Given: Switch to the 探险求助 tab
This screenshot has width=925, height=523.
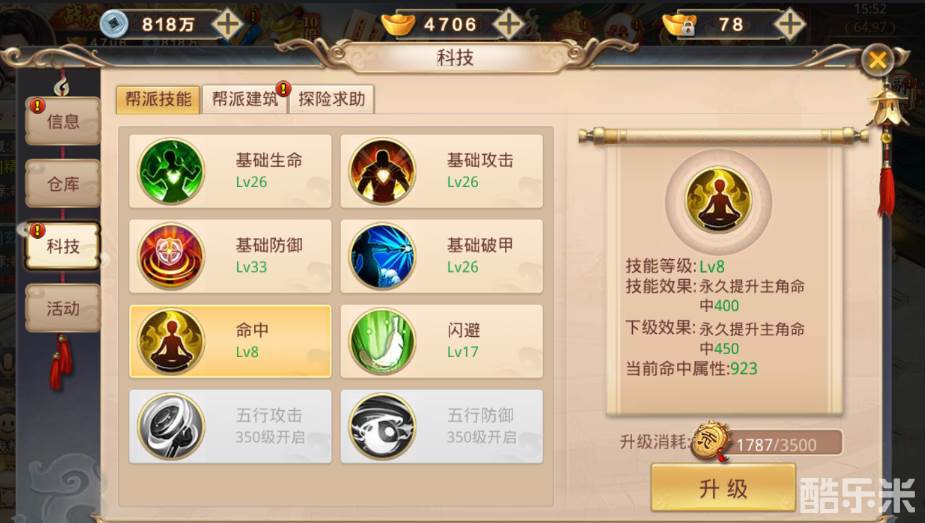Looking at the screenshot, I should tap(332, 99).
